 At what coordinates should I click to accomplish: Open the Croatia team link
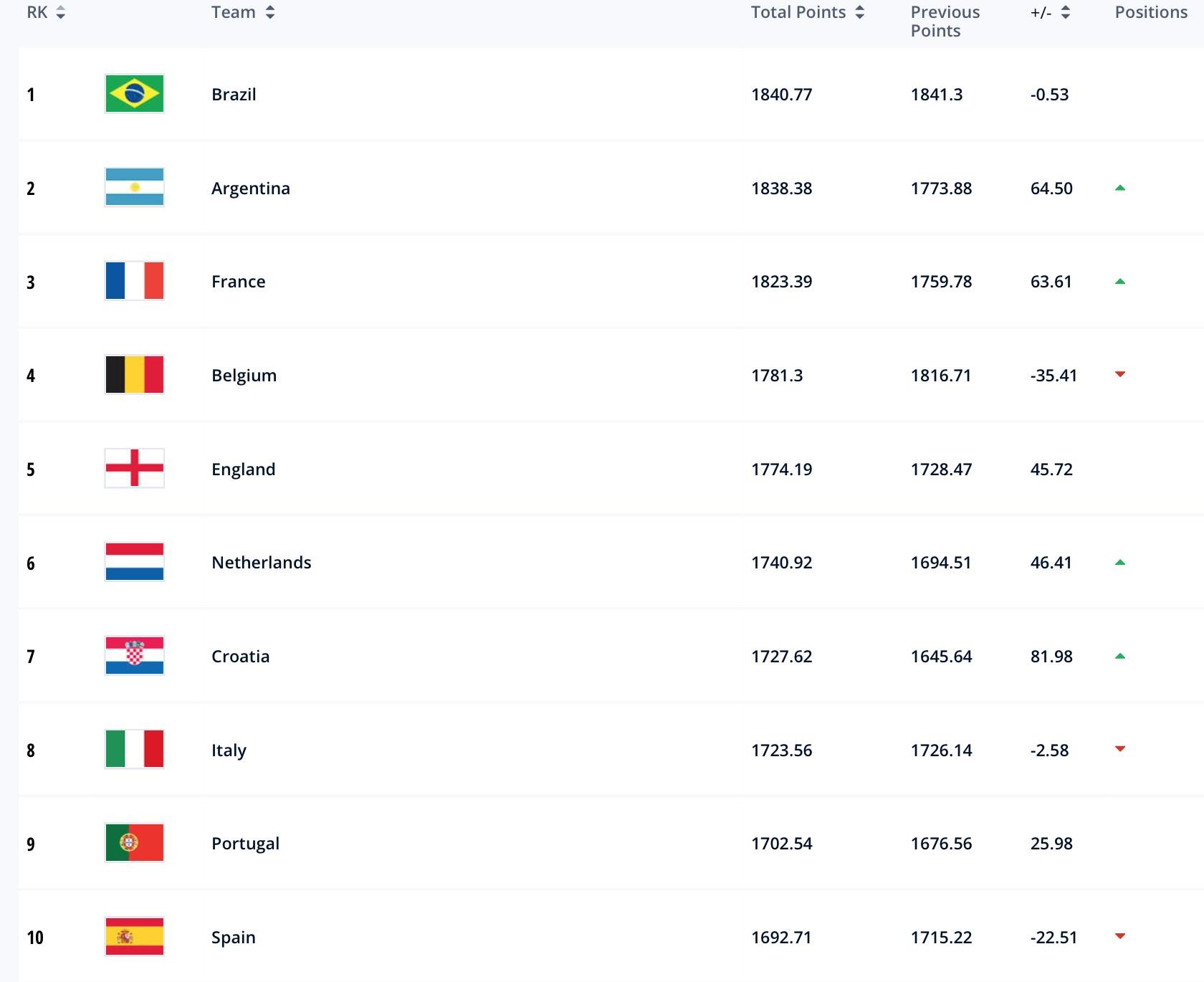240,656
